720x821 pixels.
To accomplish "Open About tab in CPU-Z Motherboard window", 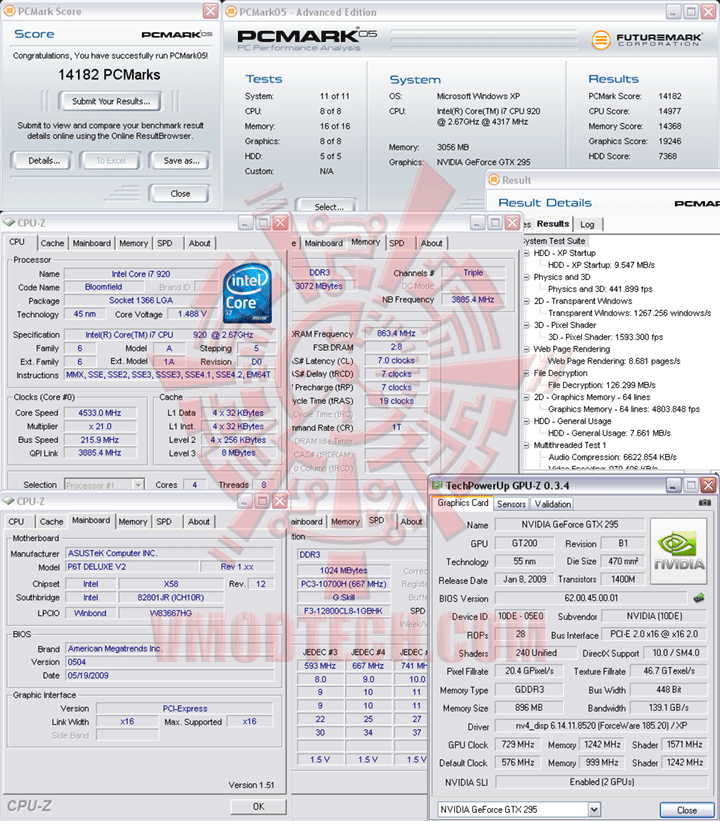I will click(199, 522).
